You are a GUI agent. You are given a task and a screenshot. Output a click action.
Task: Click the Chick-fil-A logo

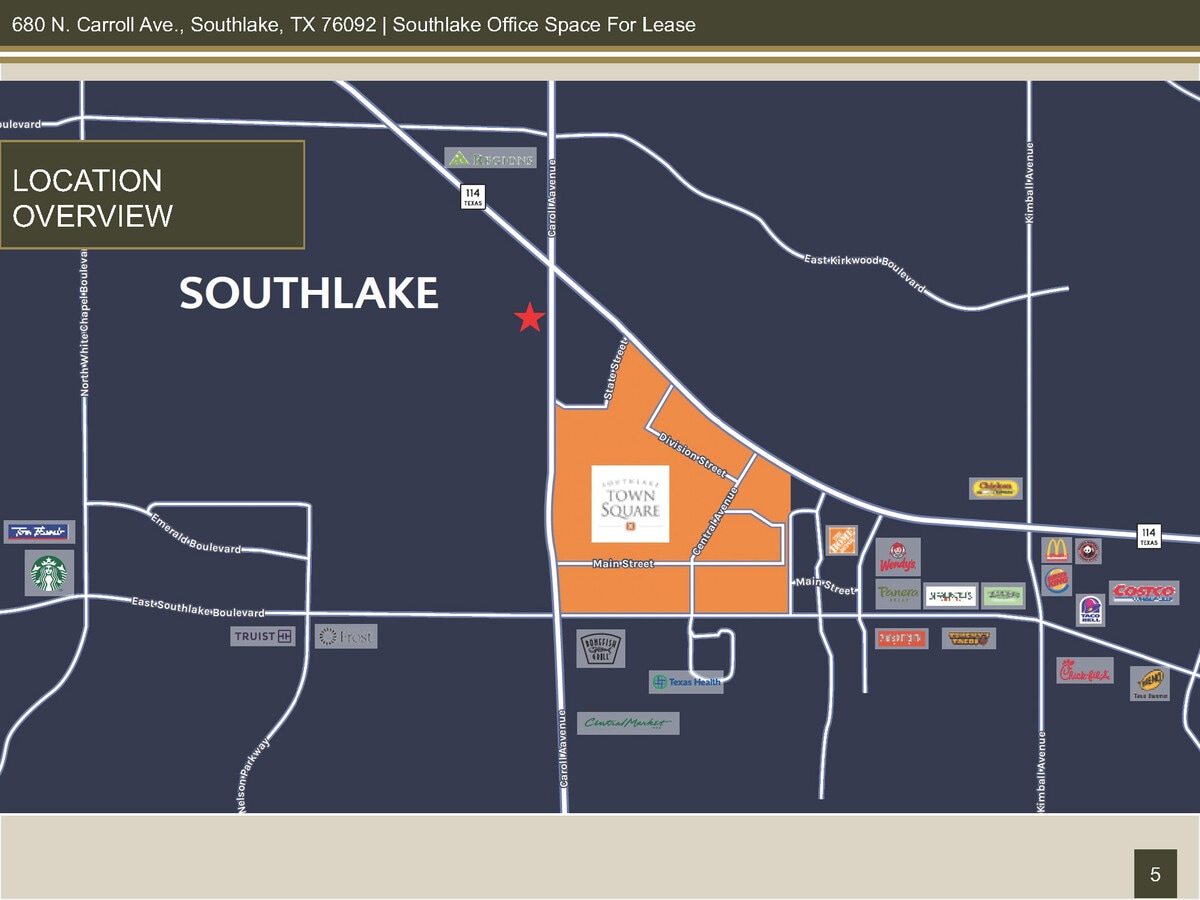pyautogui.click(x=1085, y=671)
